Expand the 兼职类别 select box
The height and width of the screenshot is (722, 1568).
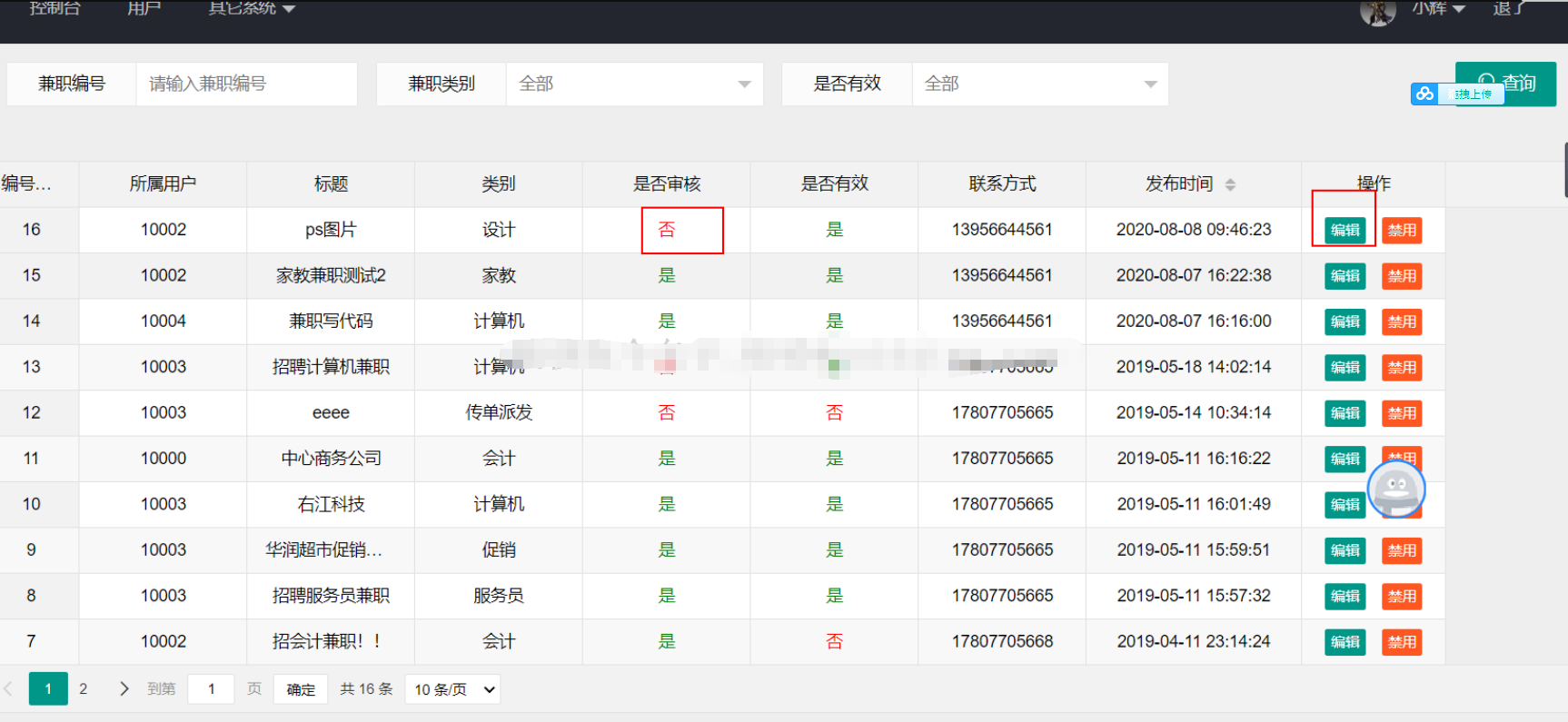point(634,84)
